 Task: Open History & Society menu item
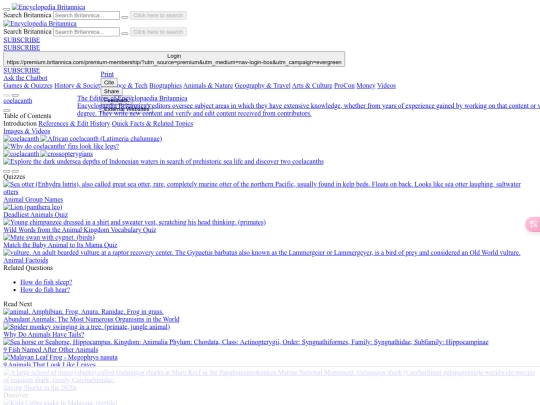point(77,86)
